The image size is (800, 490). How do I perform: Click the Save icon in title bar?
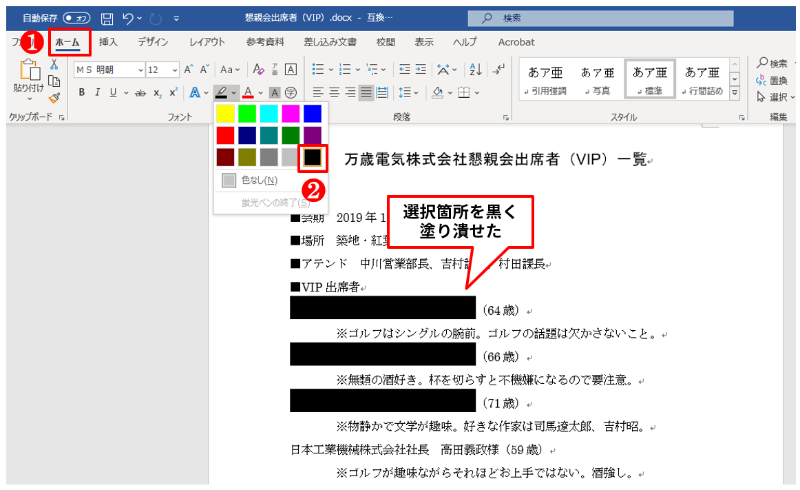[106, 18]
